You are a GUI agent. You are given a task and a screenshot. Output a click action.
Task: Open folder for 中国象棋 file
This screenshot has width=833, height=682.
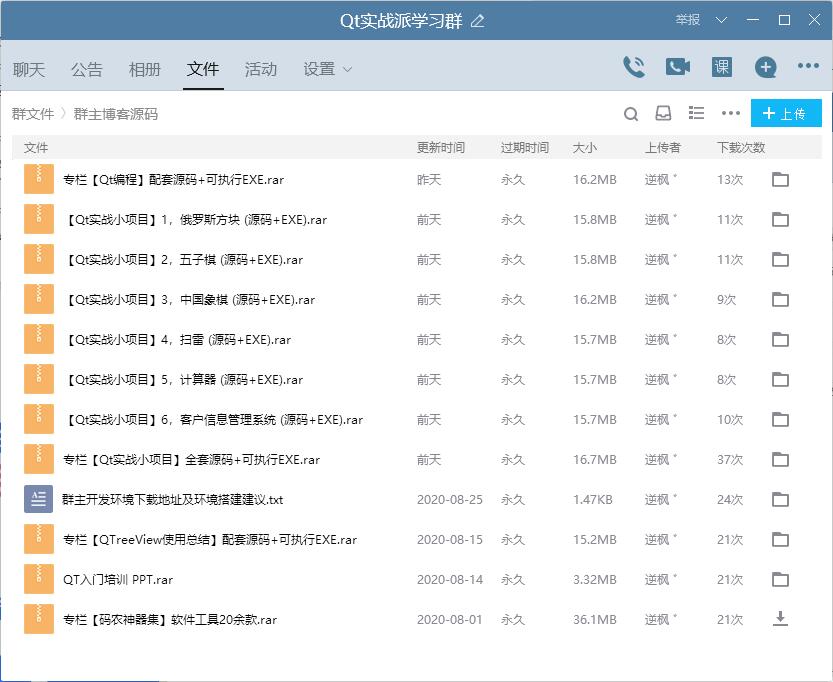pos(780,300)
